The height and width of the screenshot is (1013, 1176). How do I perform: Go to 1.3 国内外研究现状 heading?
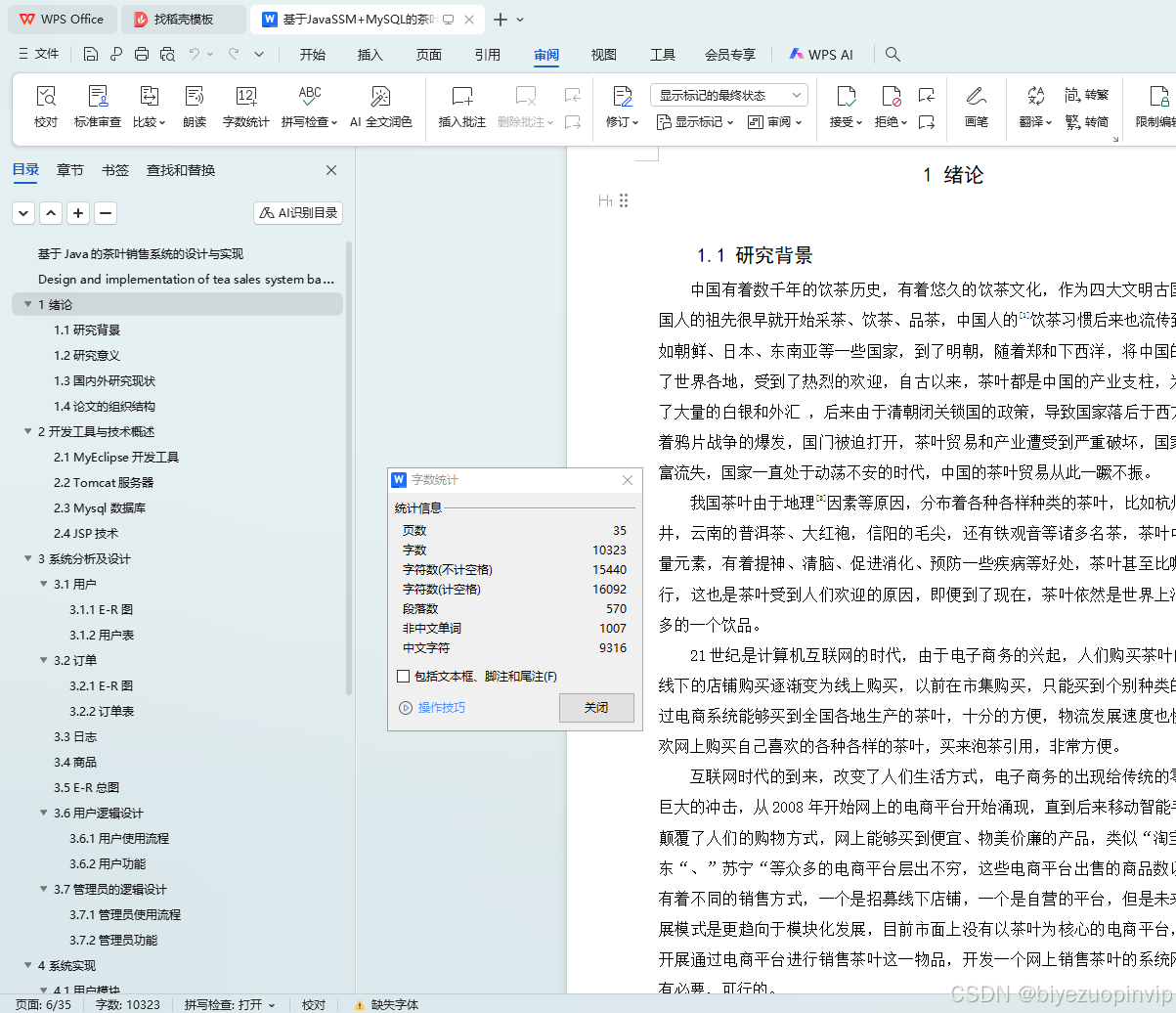(x=105, y=380)
